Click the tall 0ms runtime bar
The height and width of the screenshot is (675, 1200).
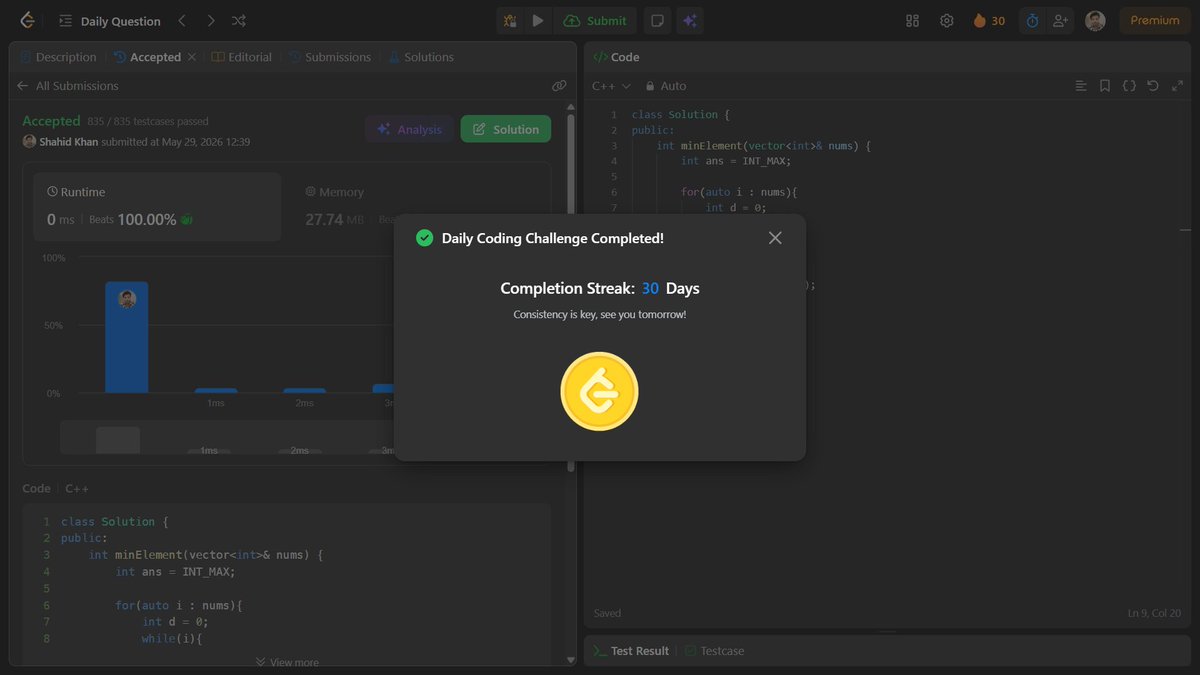pyautogui.click(x=127, y=337)
